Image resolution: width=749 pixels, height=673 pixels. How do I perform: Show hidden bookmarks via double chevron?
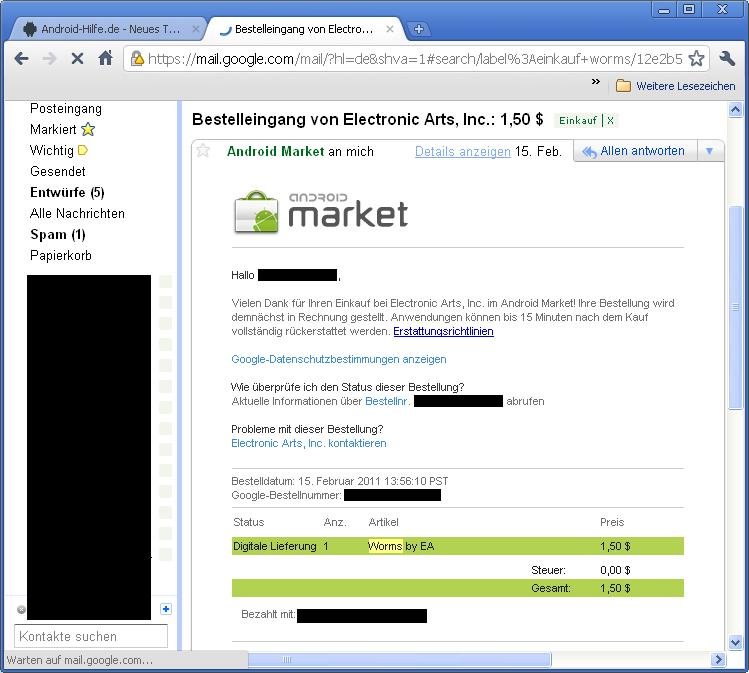pyautogui.click(x=596, y=81)
